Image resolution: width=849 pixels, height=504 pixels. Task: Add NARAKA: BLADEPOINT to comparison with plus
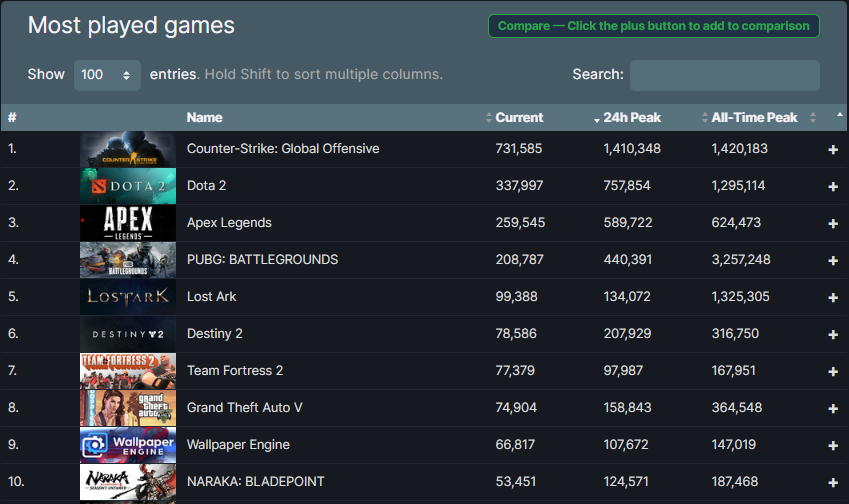(x=833, y=482)
